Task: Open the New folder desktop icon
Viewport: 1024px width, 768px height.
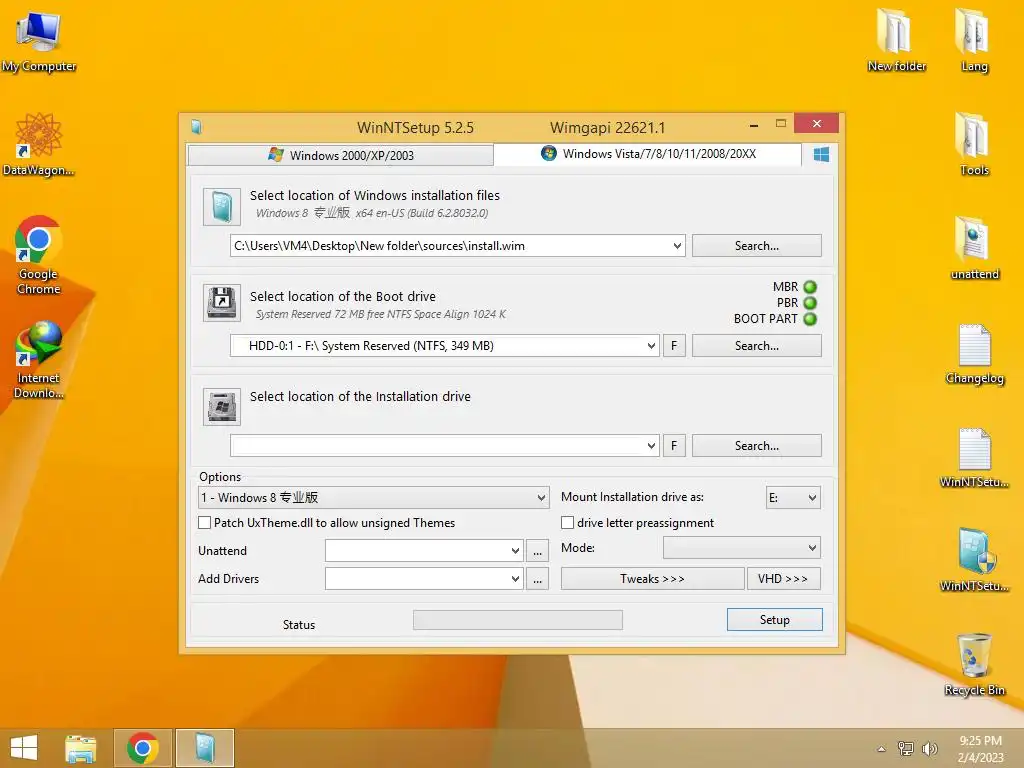Action: (896, 40)
